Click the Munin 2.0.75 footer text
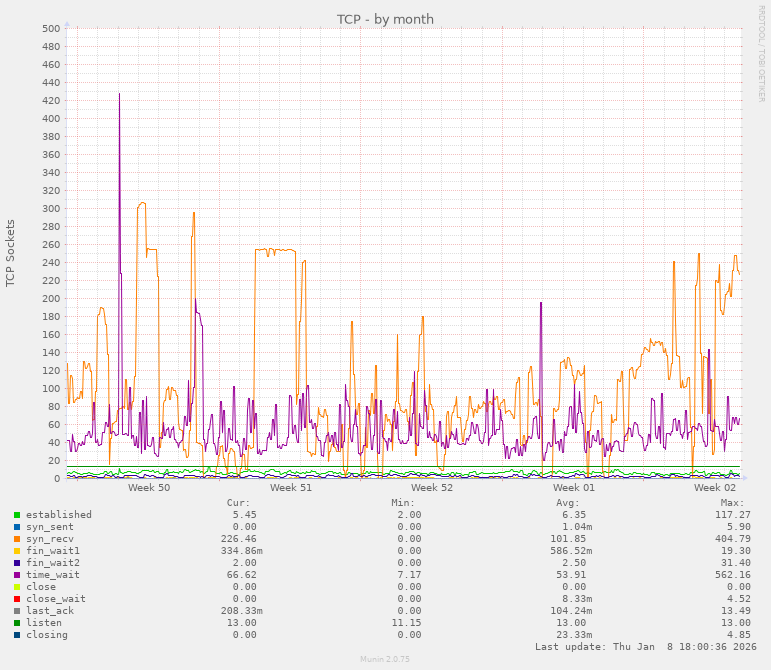The width and height of the screenshot is (771, 670). (x=385, y=660)
